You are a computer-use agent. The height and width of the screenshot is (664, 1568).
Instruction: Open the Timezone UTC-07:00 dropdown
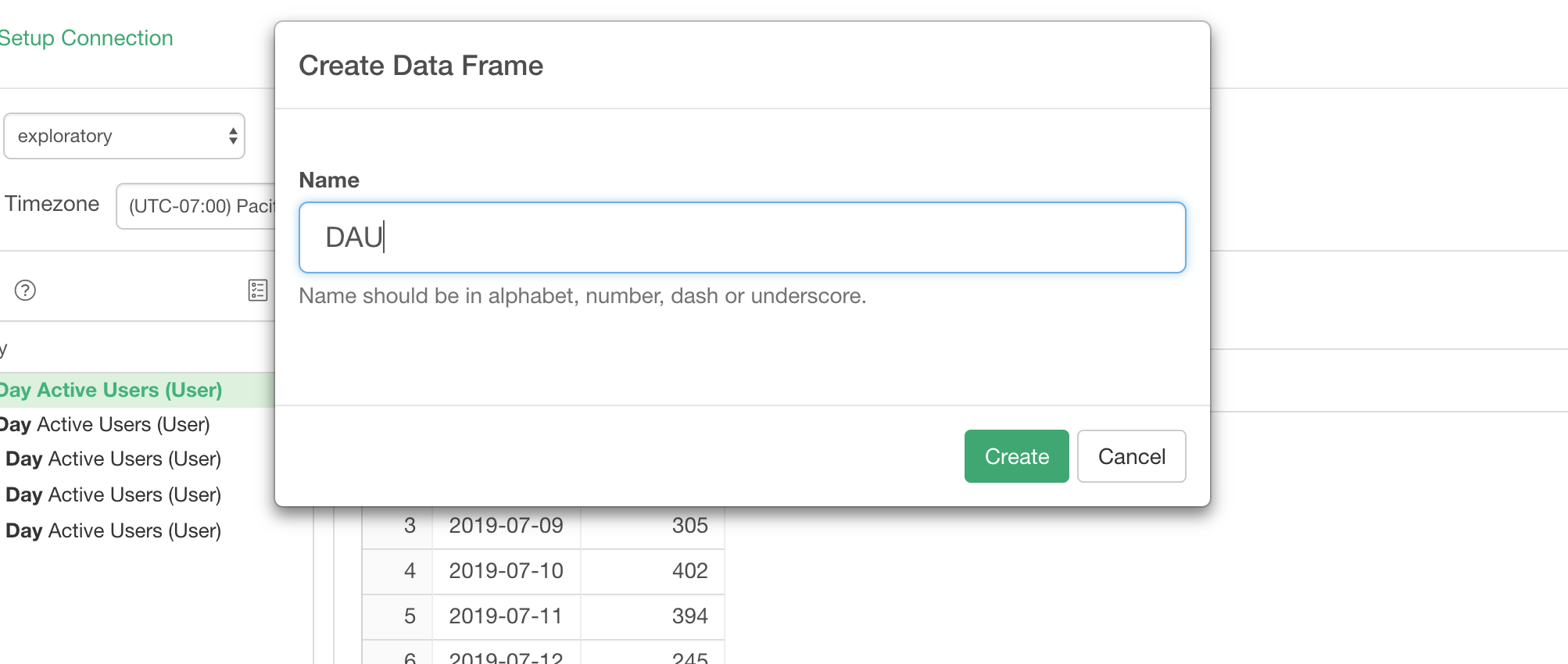[195, 206]
